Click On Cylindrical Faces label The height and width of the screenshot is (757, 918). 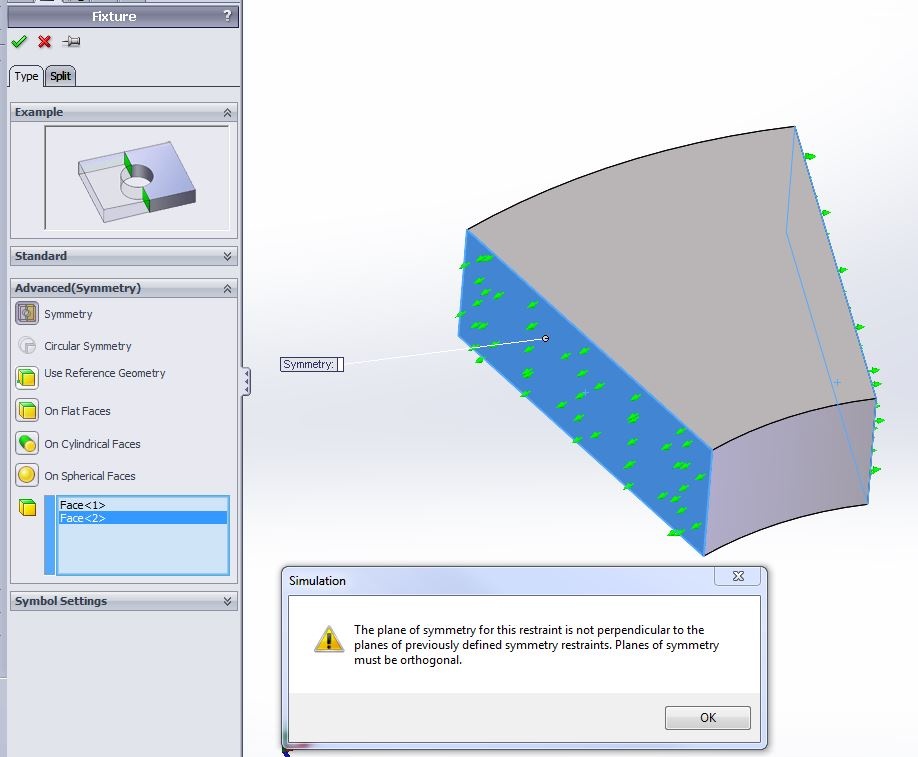click(93, 444)
